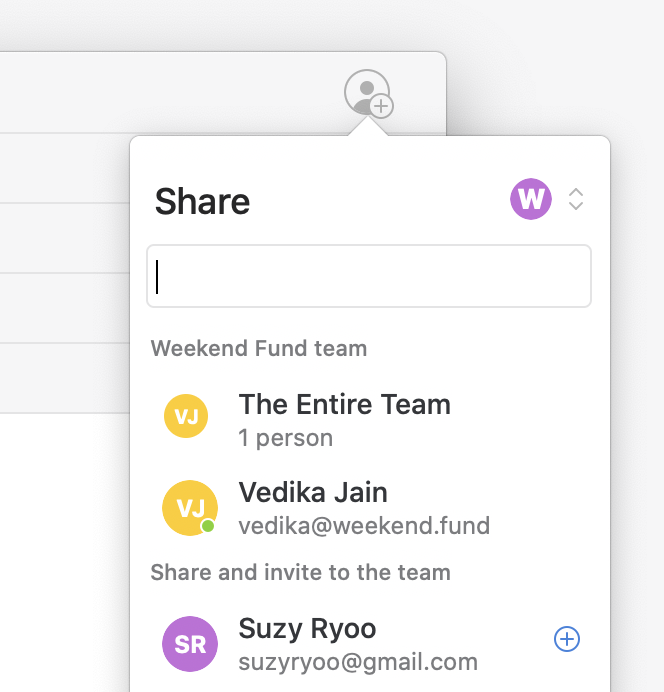Select the Suzy Ryoo name

click(307, 629)
